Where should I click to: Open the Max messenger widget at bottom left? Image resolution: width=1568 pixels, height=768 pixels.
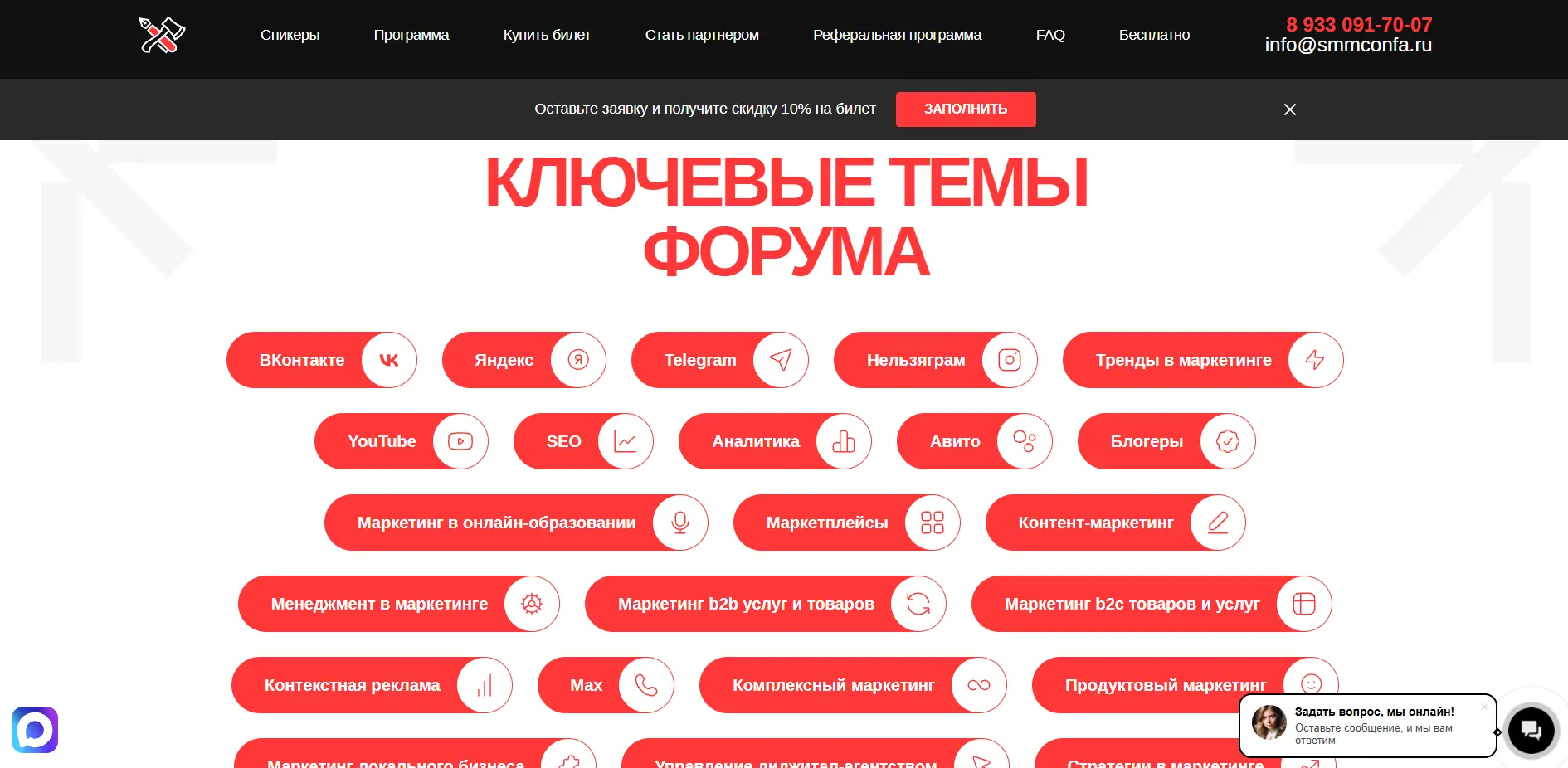[35, 730]
